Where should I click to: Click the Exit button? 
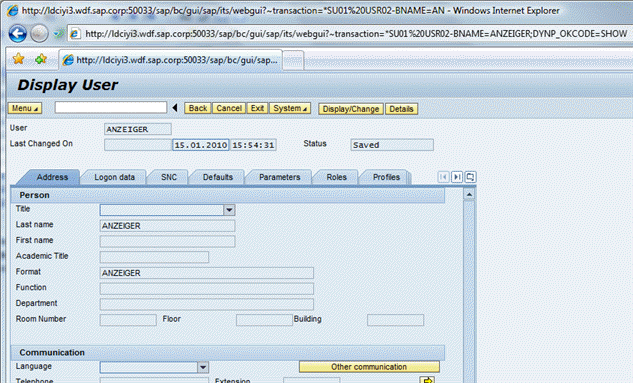257,108
